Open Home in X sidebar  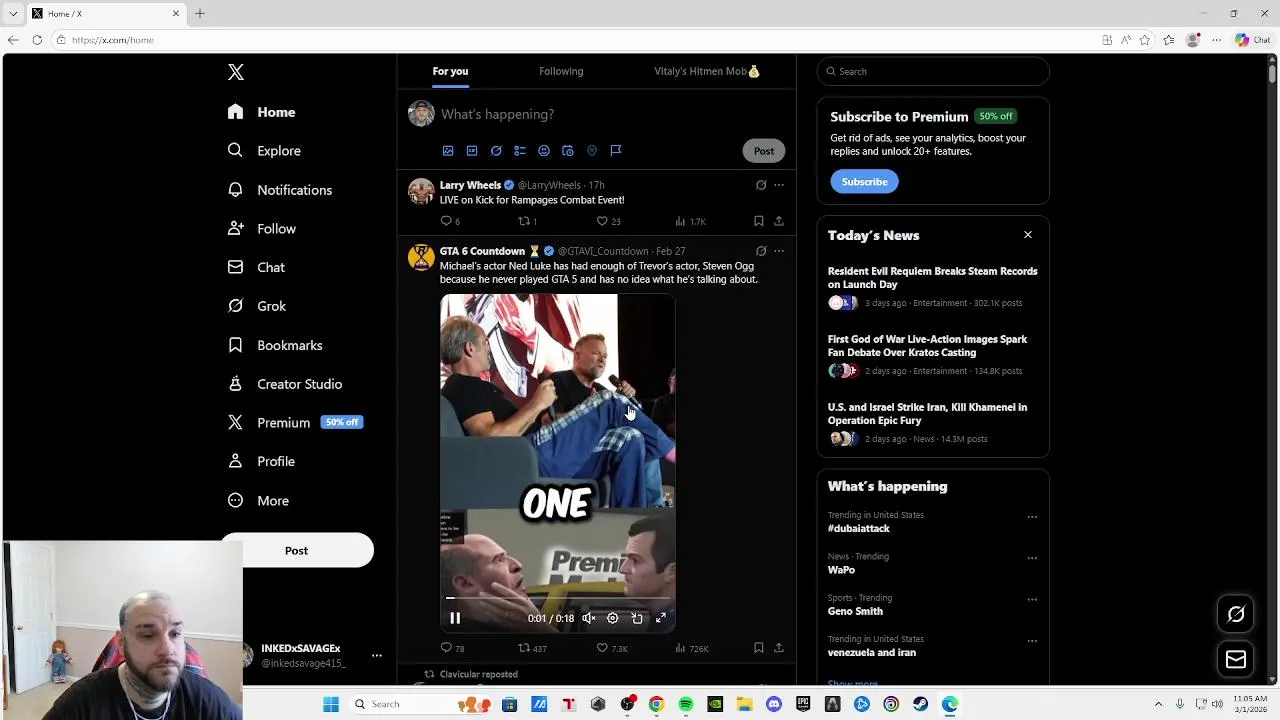point(261,112)
